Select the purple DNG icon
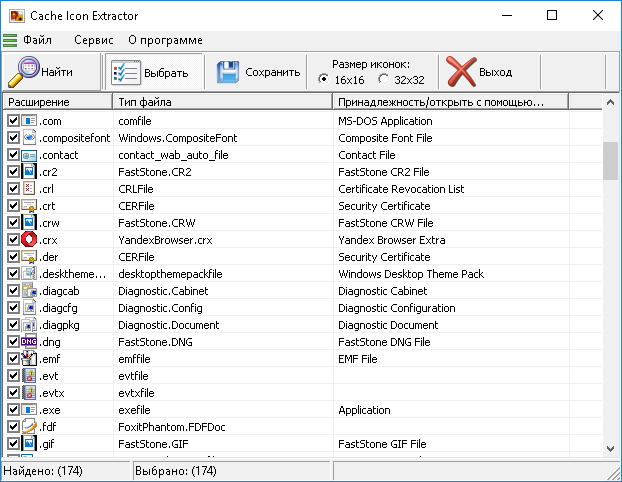Screen dimensions: 622x482 tap(29, 342)
